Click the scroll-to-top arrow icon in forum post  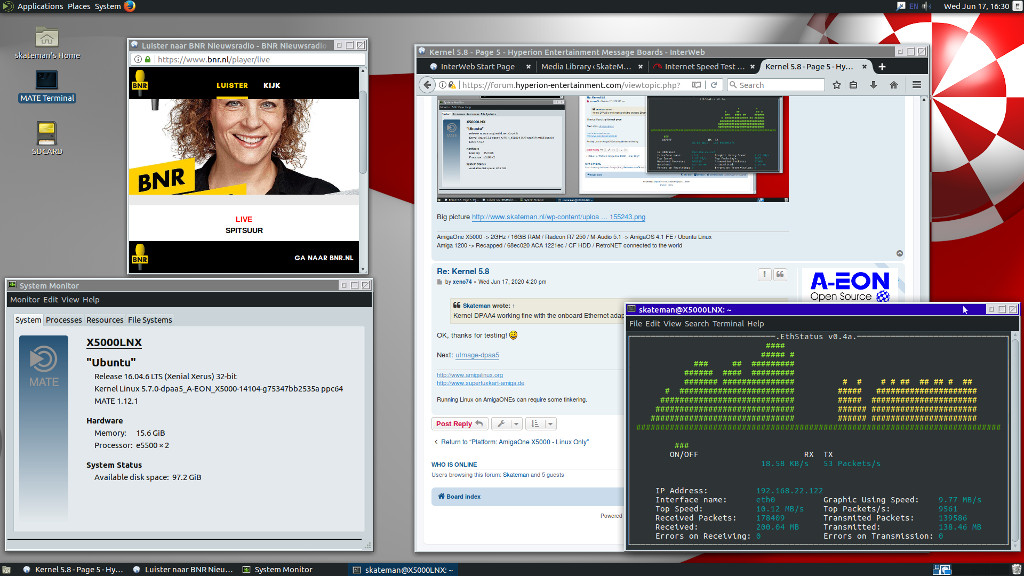tap(899, 253)
